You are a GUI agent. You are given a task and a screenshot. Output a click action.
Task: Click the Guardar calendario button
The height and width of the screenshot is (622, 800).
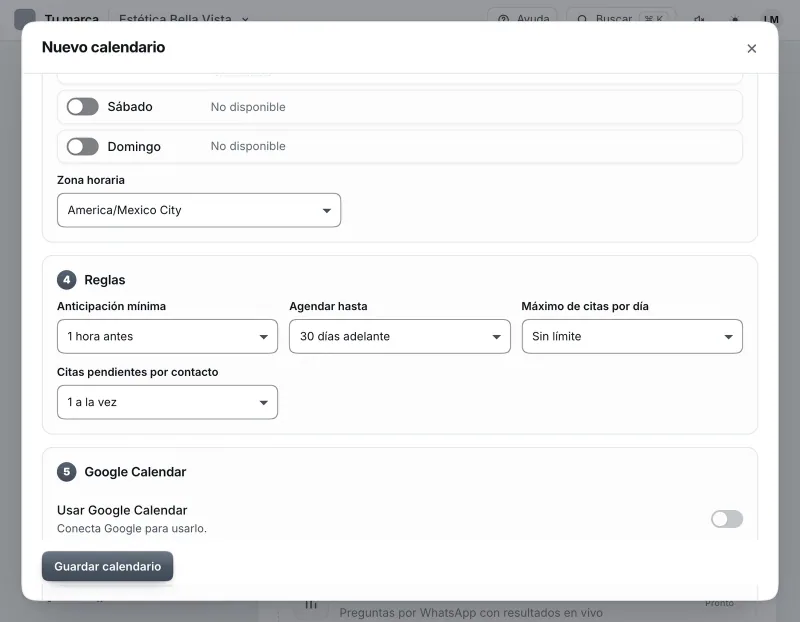tap(108, 566)
